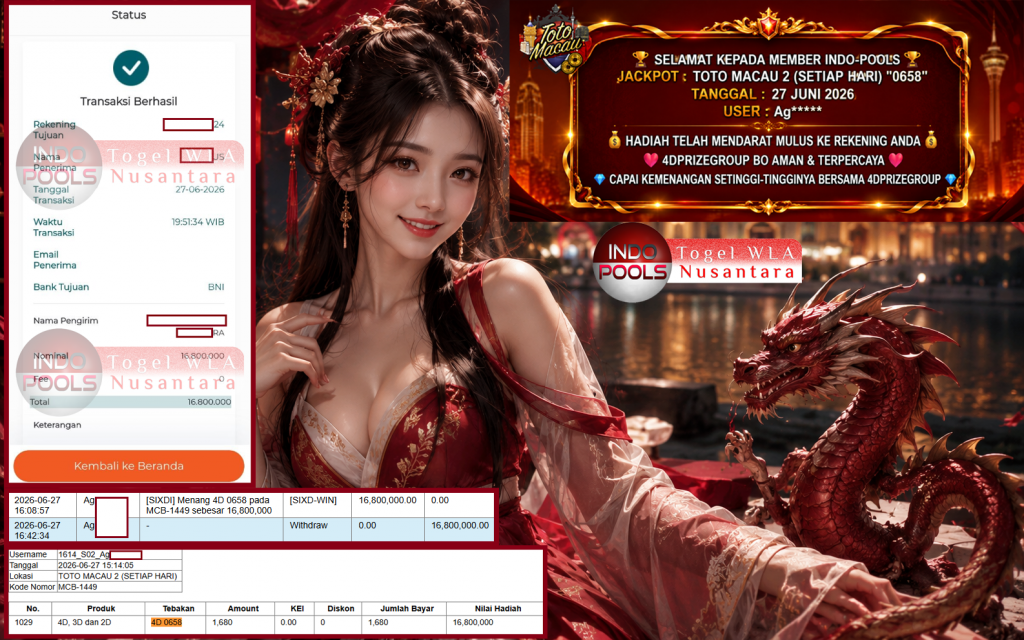Screen dimensions: 1024x640
Task: Select 16,800,000.00 in the SIXD-WIN row
Action: coord(387,500)
